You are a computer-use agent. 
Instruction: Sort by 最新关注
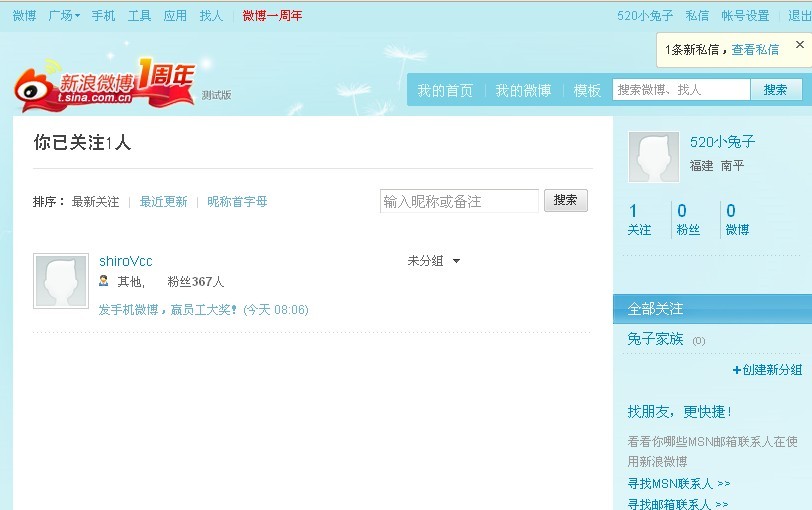[x=95, y=202]
